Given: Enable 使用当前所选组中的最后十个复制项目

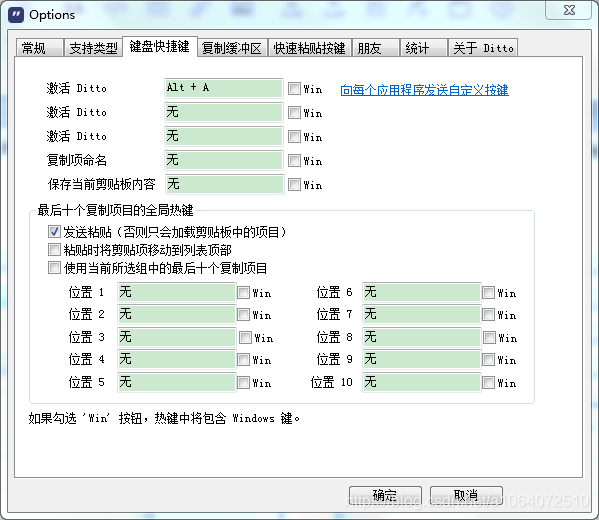Looking at the screenshot, I should click(54, 268).
